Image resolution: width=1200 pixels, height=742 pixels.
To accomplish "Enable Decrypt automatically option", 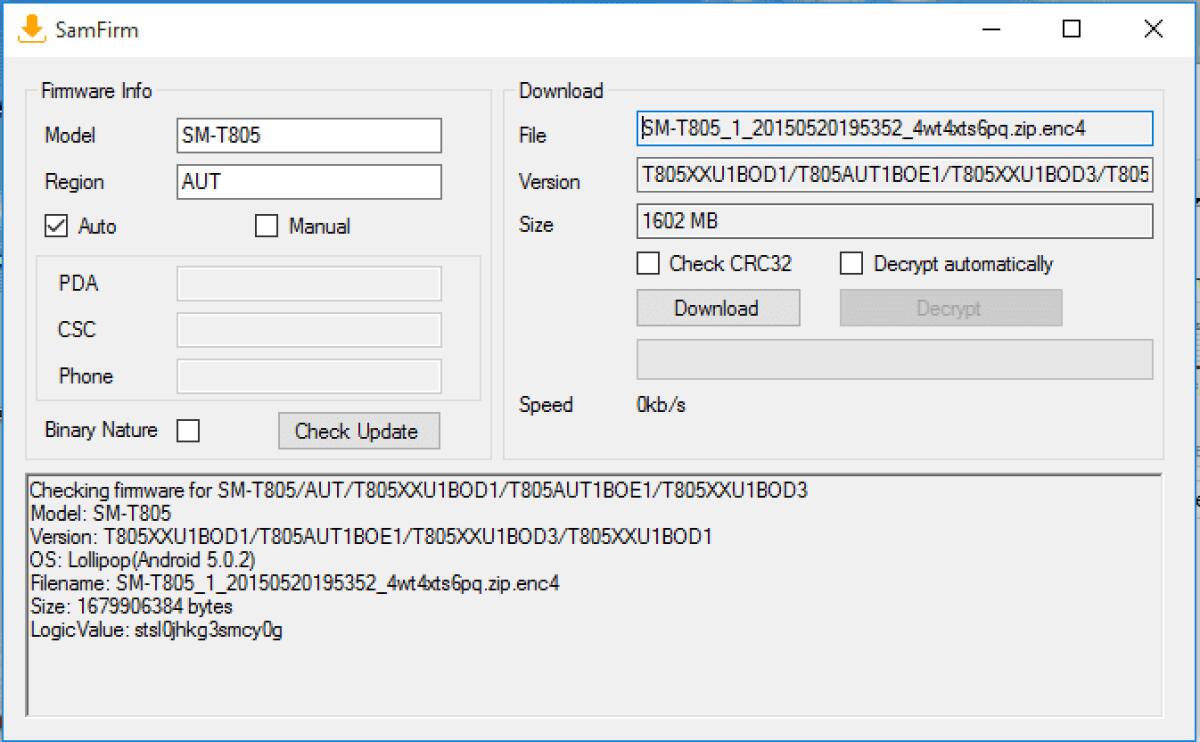I will 852,263.
